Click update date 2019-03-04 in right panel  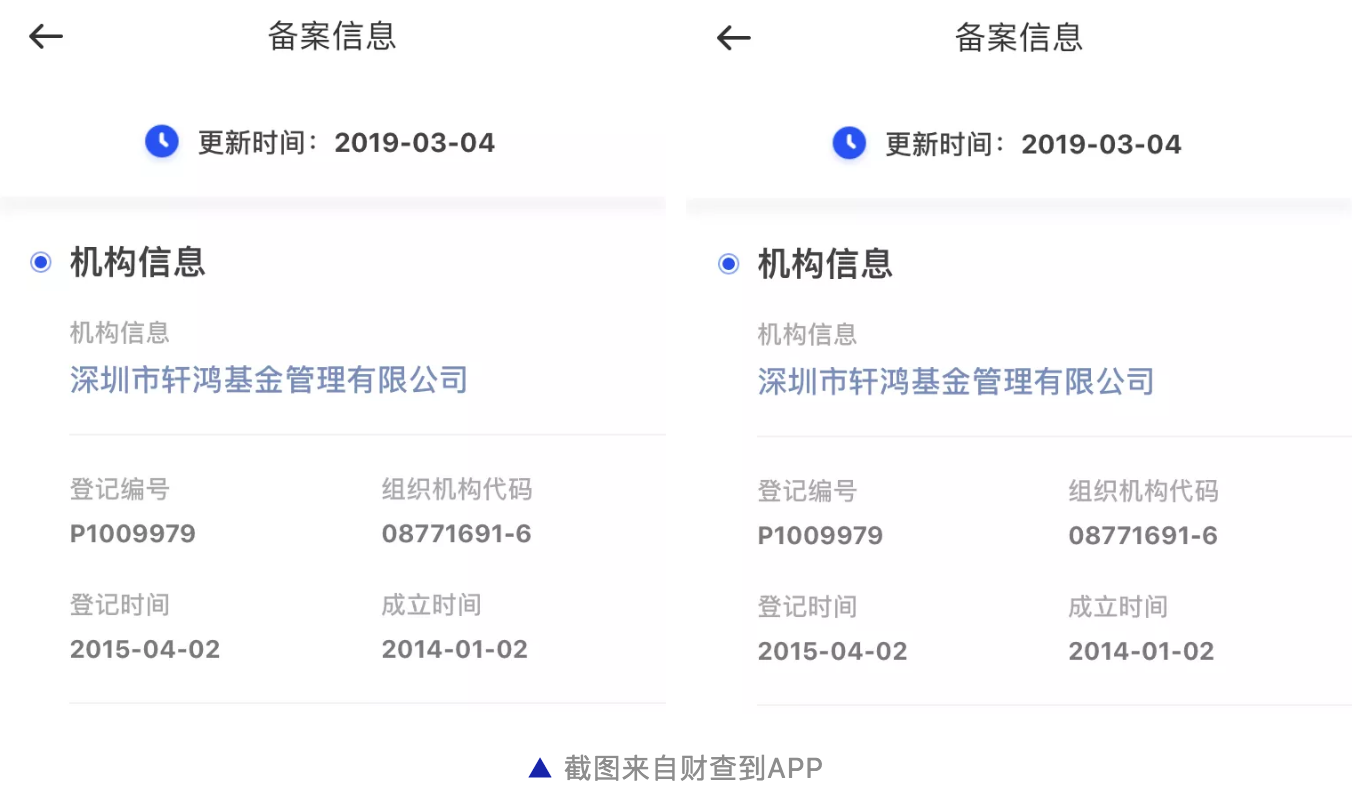pos(1102,144)
